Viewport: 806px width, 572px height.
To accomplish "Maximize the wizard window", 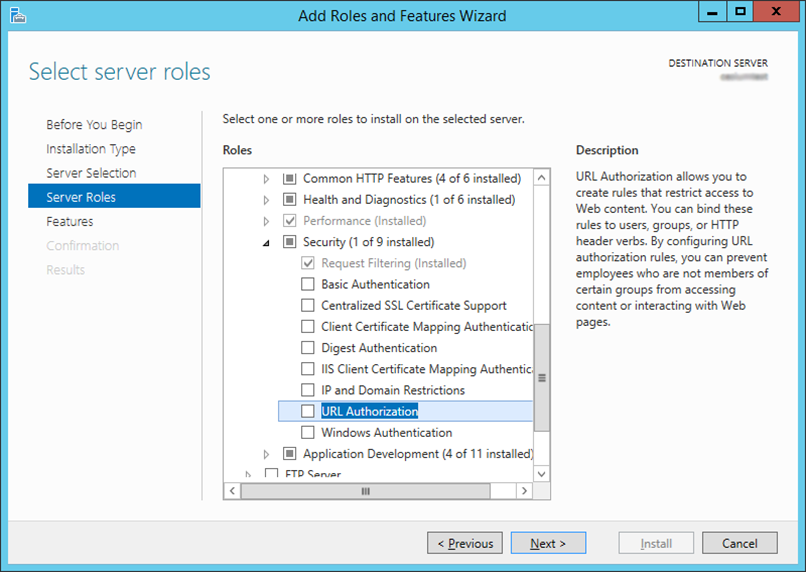I will coord(740,11).
